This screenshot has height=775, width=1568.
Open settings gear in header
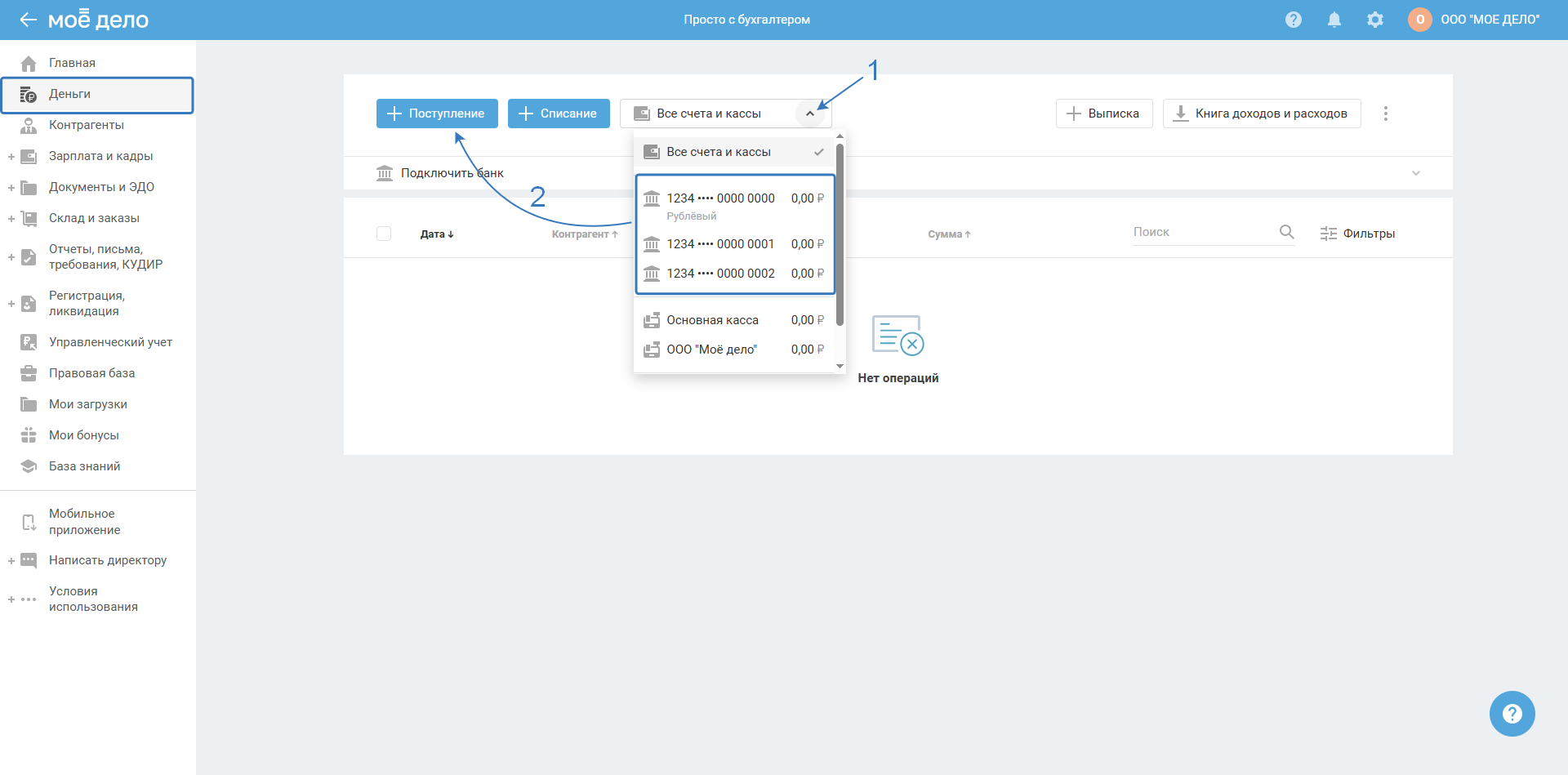pyautogui.click(x=1375, y=20)
